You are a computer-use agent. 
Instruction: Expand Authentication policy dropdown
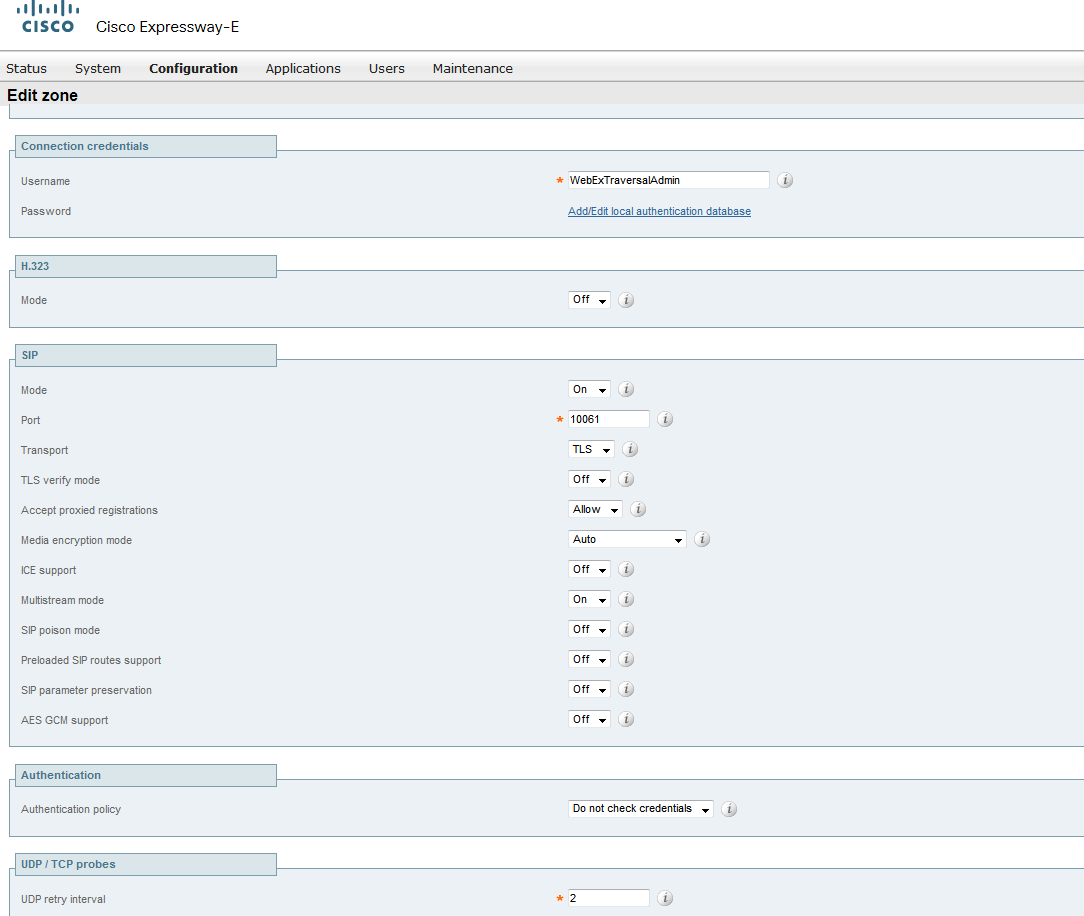[641, 809]
